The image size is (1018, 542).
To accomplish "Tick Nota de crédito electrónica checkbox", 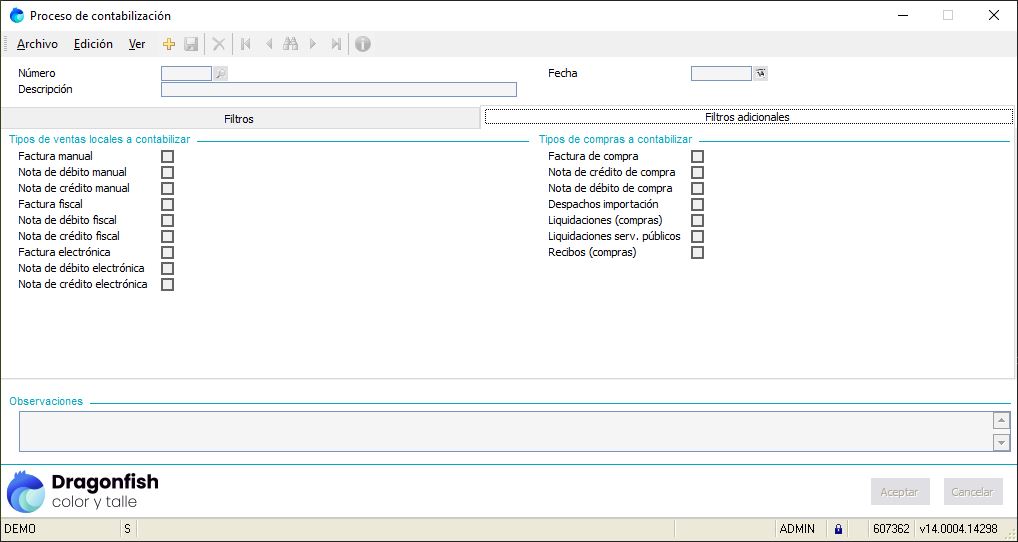I will [168, 284].
